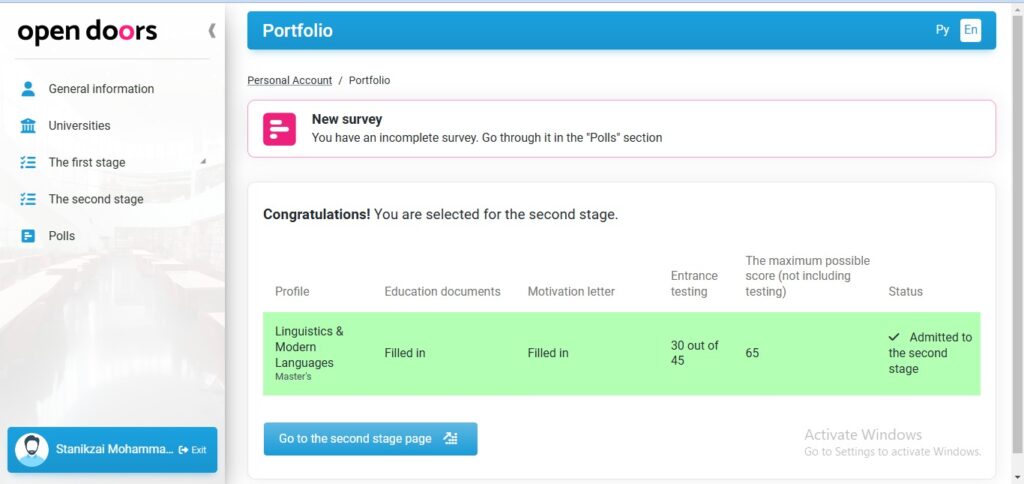This screenshot has width=1024, height=484.
Task: Select the En language toggle
Action: [x=970, y=30]
